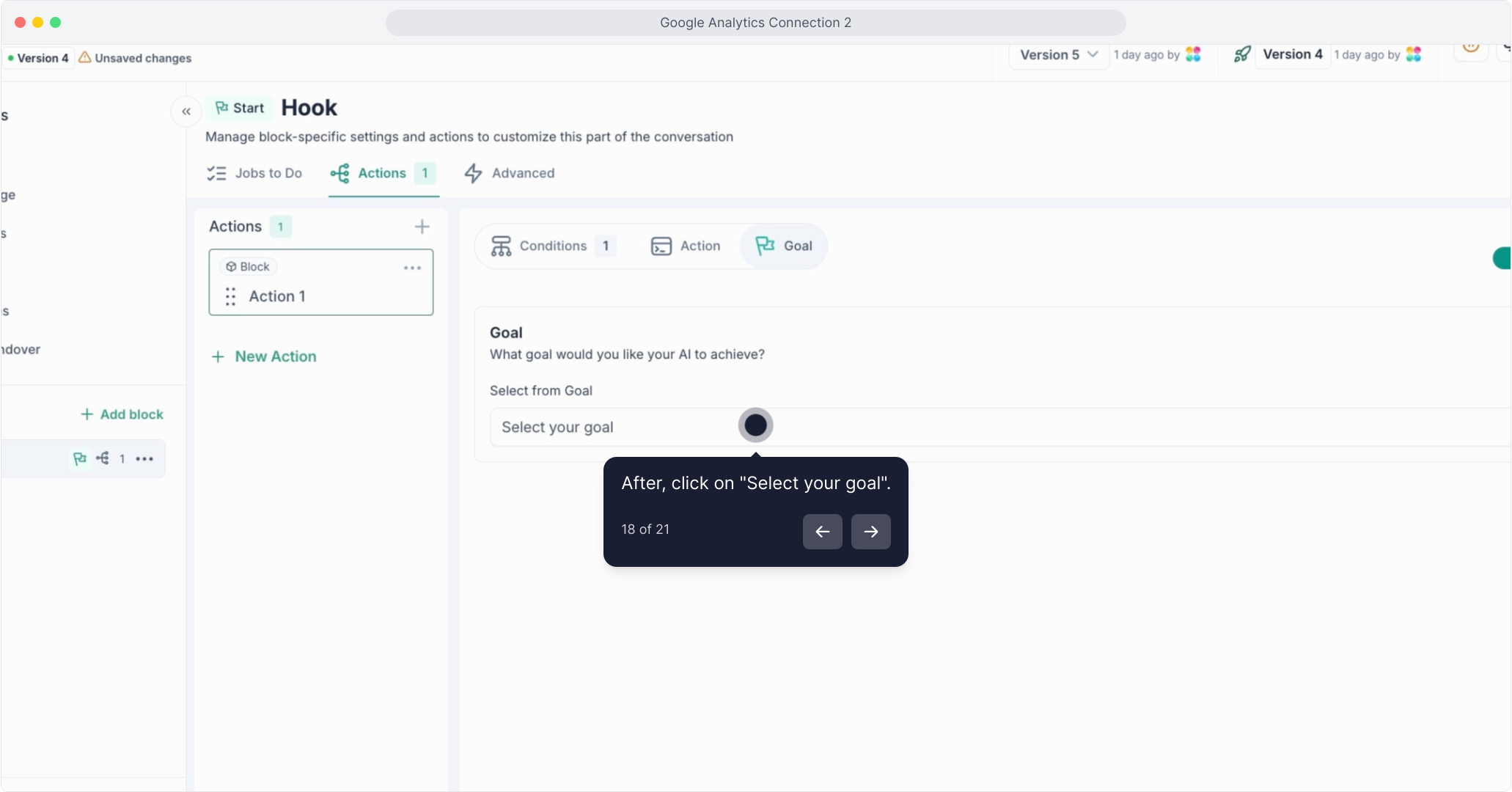Click the plus icon beside Actions header
The width and height of the screenshot is (1512, 792).
point(422,227)
